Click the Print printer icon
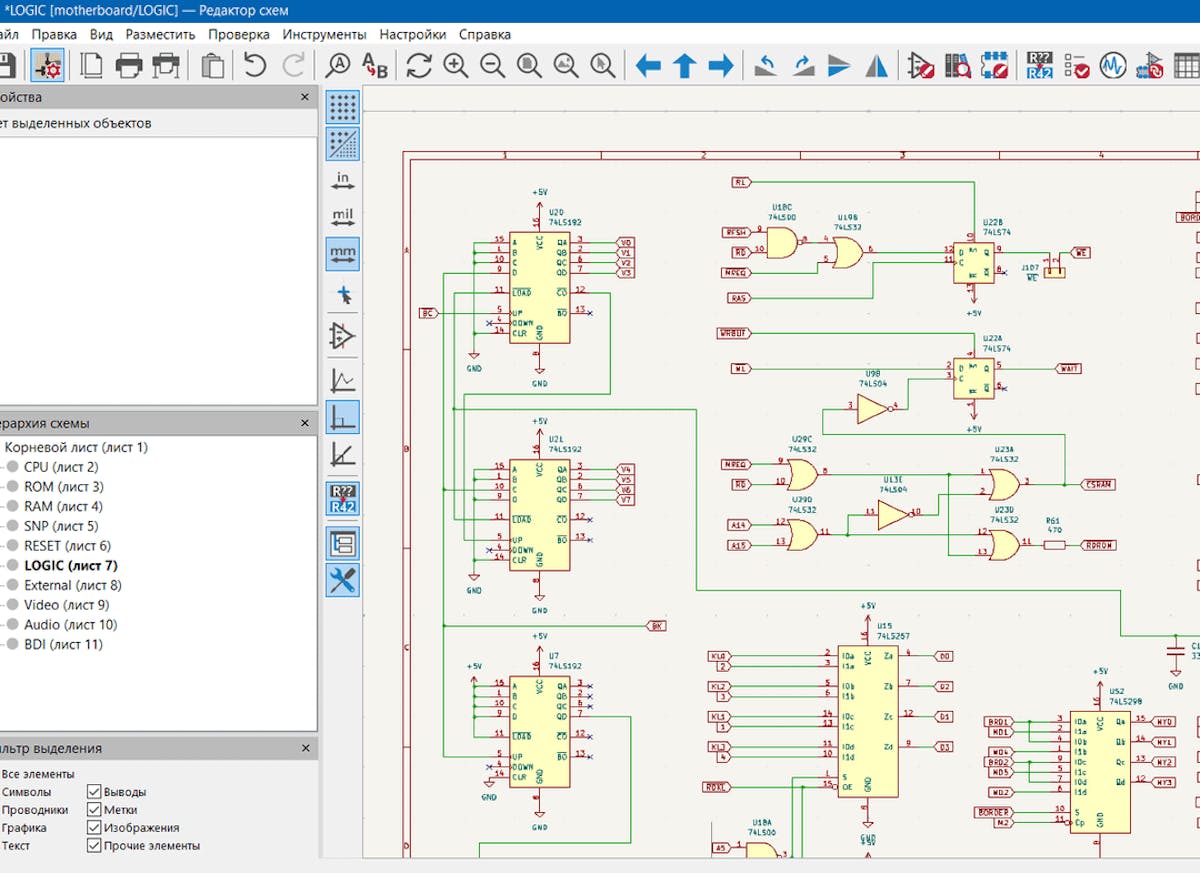Viewport: 1200px width, 873px height. coord(129,66)
